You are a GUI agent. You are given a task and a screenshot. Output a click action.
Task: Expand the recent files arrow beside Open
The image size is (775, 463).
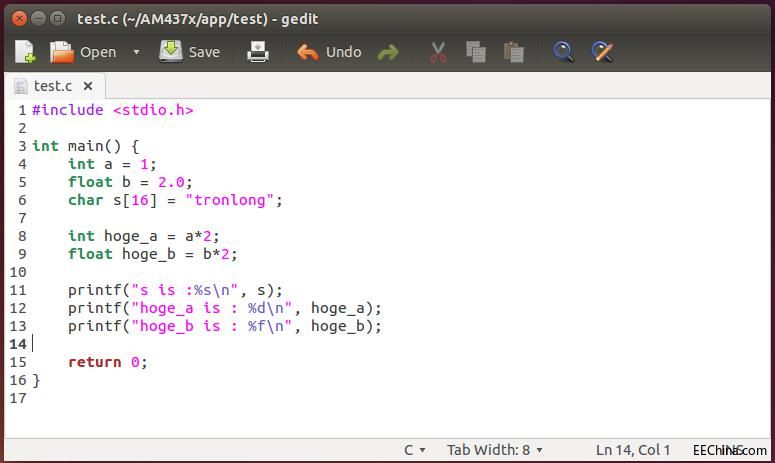(136, 52)
